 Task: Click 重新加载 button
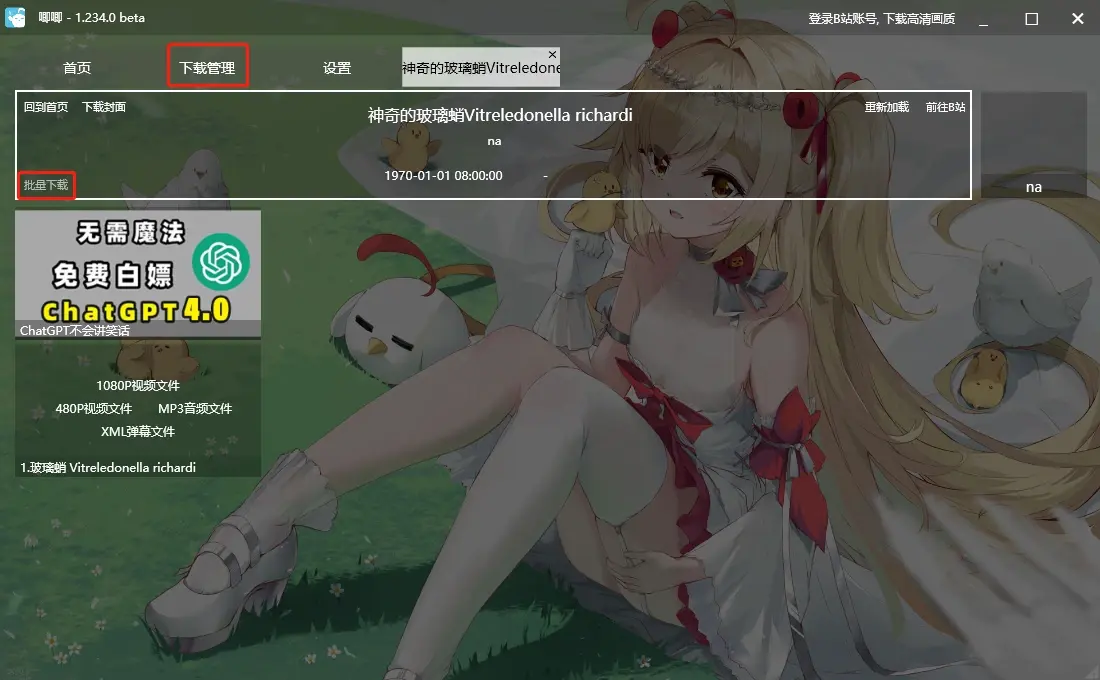[887, 107]
